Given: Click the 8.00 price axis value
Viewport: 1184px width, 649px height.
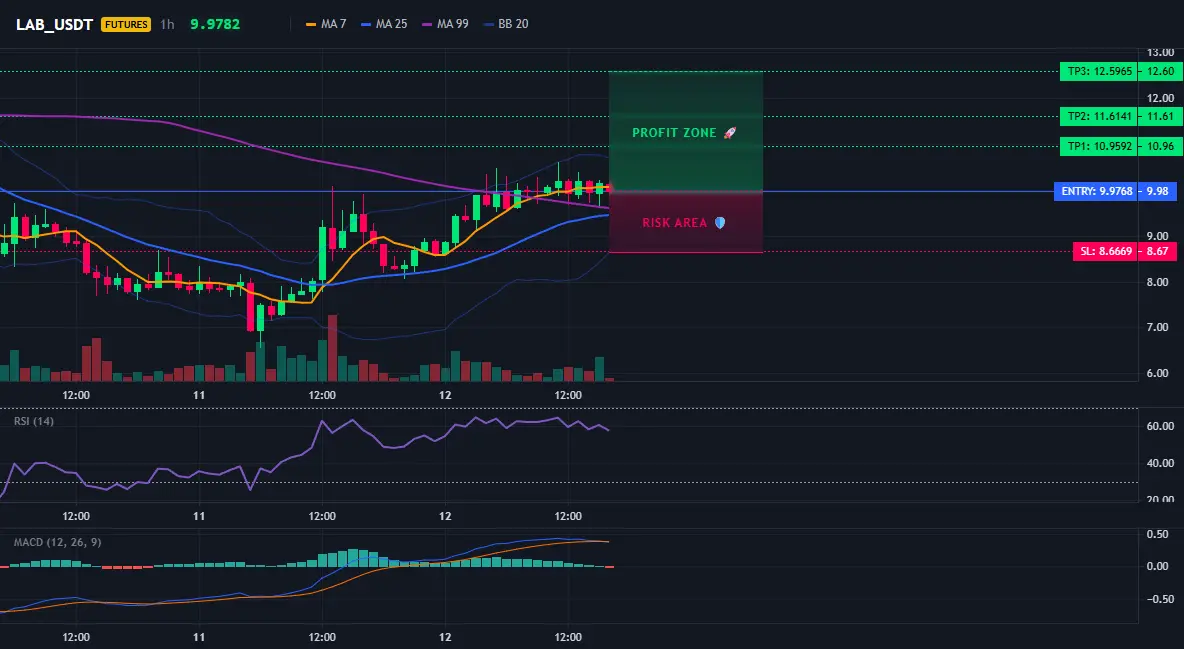Looking at the screenshot, I should pyautogui.click(x=1158, y=282).
